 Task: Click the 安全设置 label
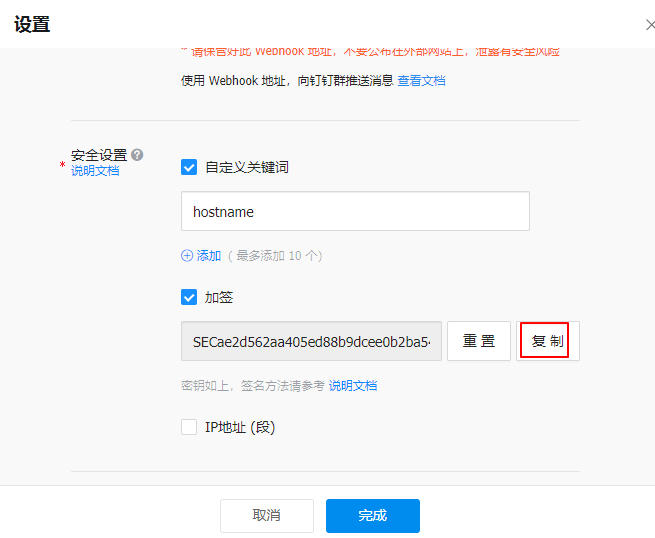pyautogui.click(x=99, y=155)
